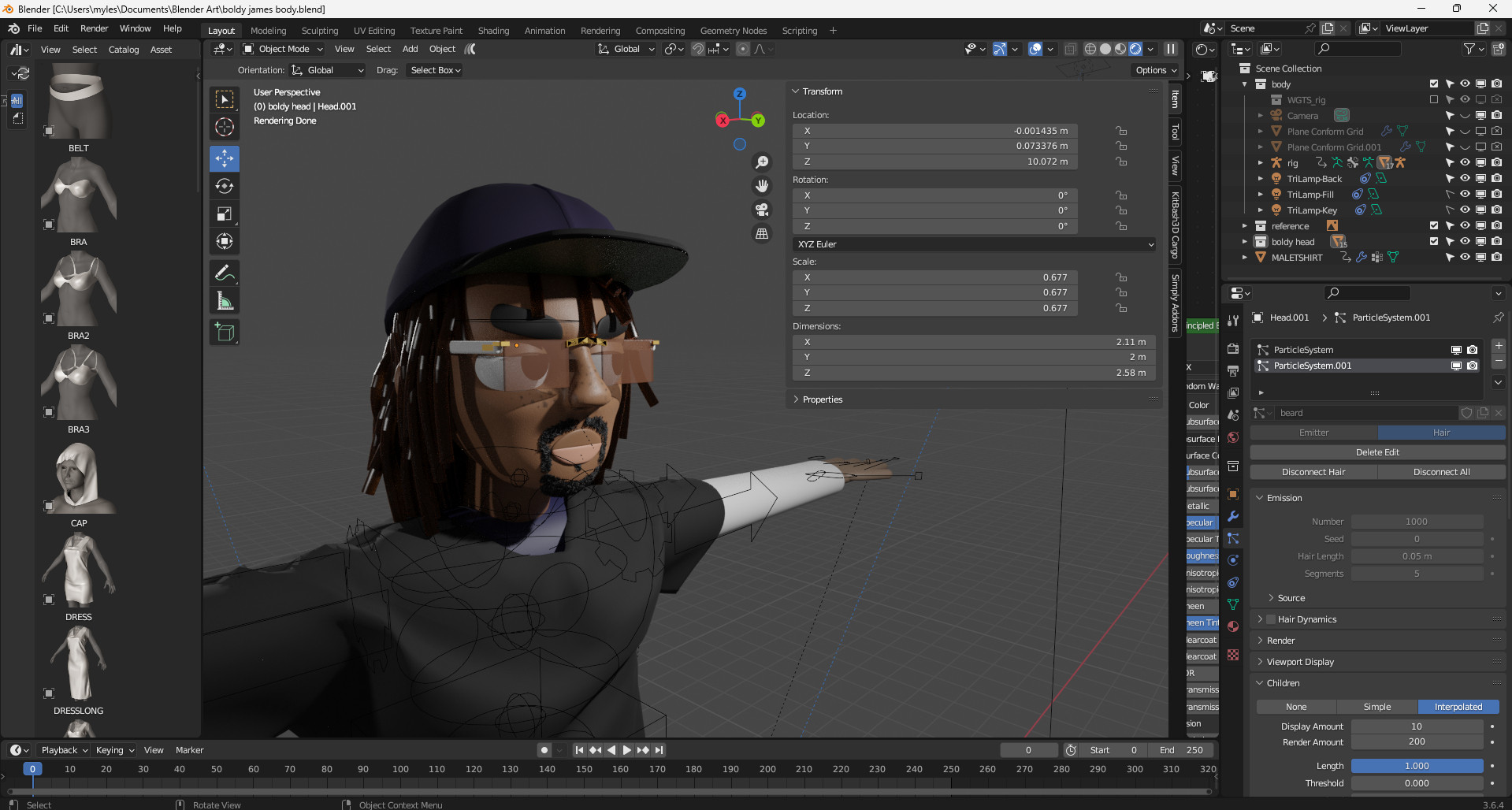
Task: Open the viewport Add menu
Action: (x=410, y=49)
